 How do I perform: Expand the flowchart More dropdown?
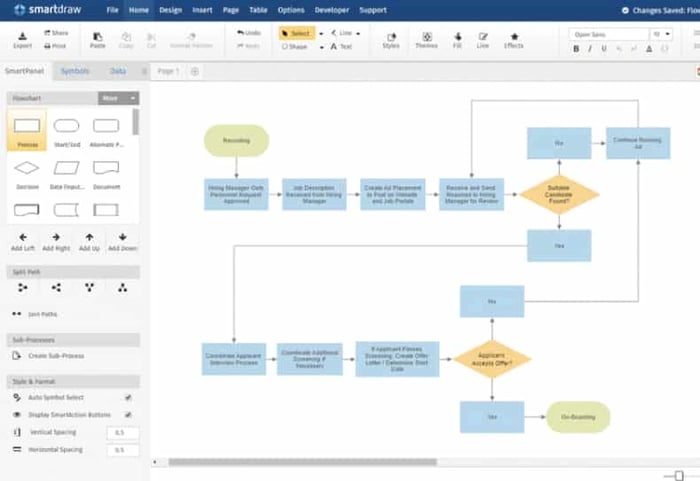pos(118,98)
